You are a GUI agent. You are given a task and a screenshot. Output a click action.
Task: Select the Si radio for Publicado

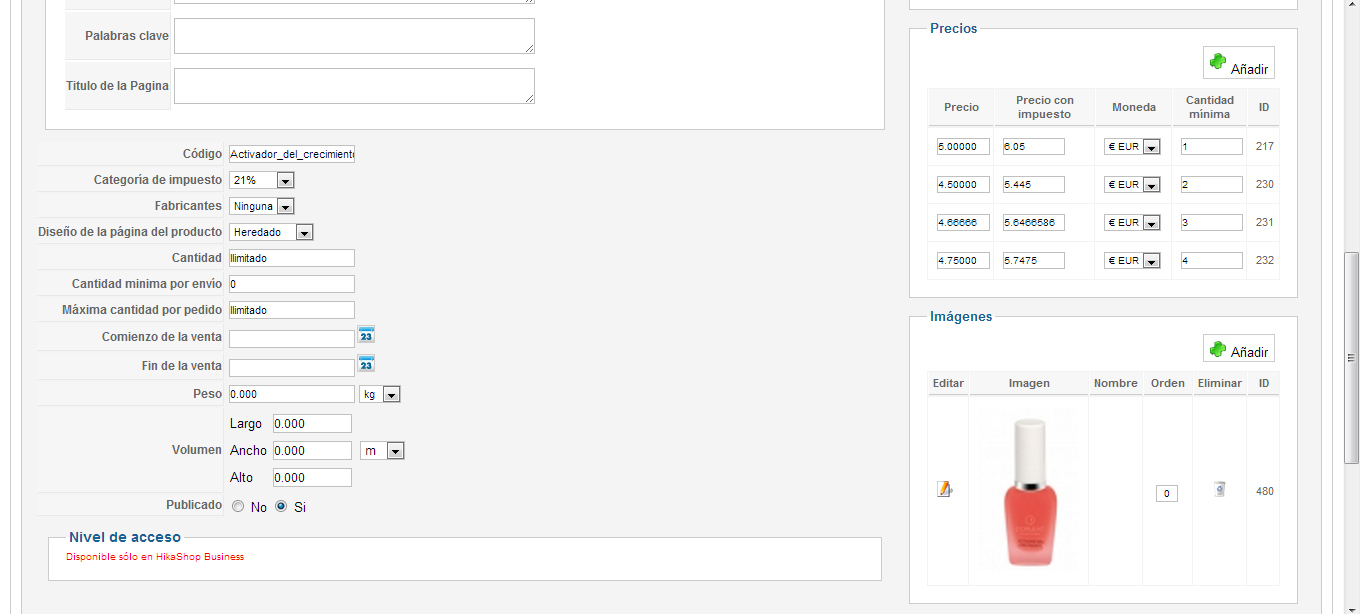pyautogui.click(x=281, y=507)
